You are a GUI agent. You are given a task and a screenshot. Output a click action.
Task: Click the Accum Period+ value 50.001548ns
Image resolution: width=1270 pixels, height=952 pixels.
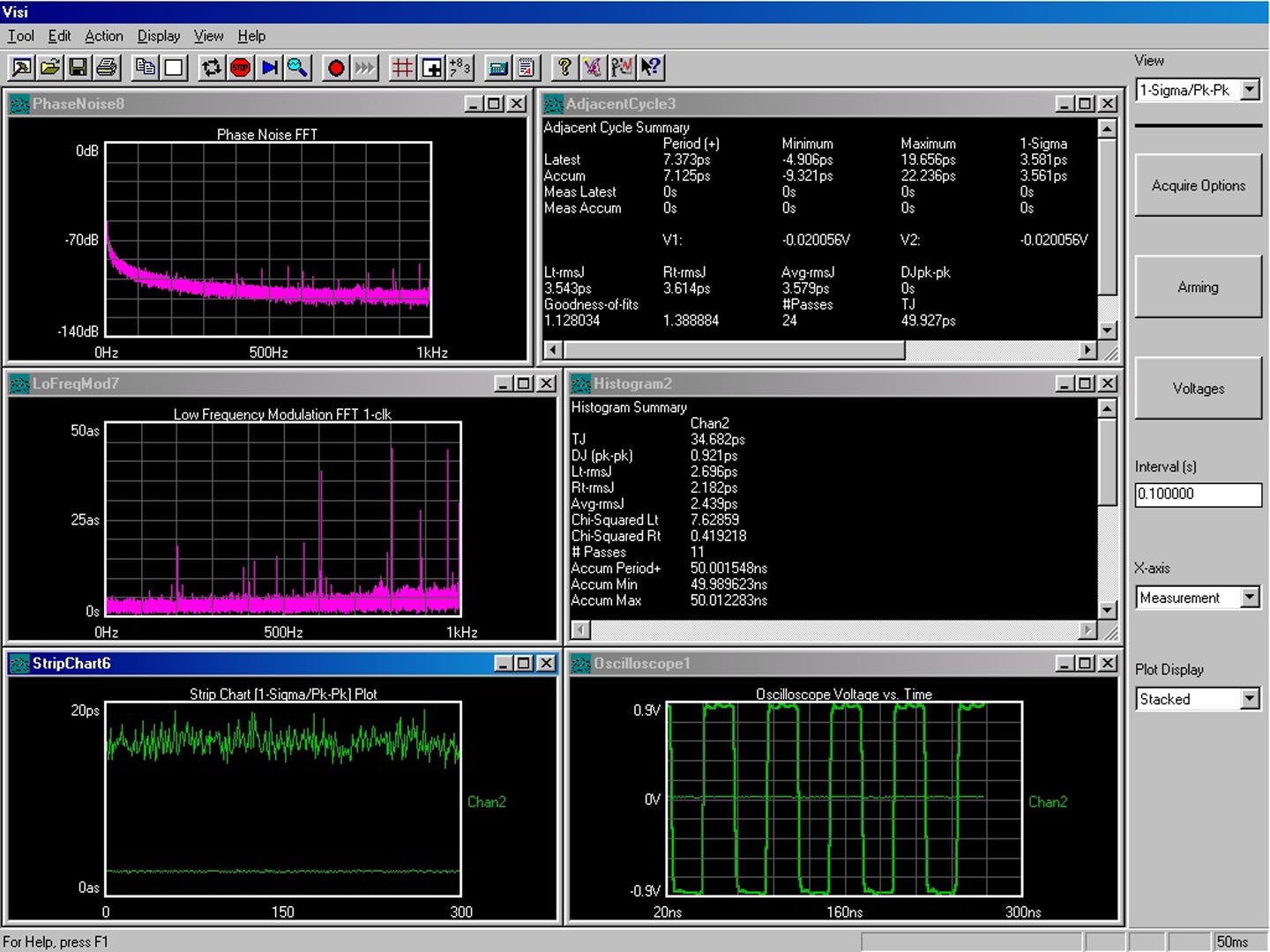point(728,569)
